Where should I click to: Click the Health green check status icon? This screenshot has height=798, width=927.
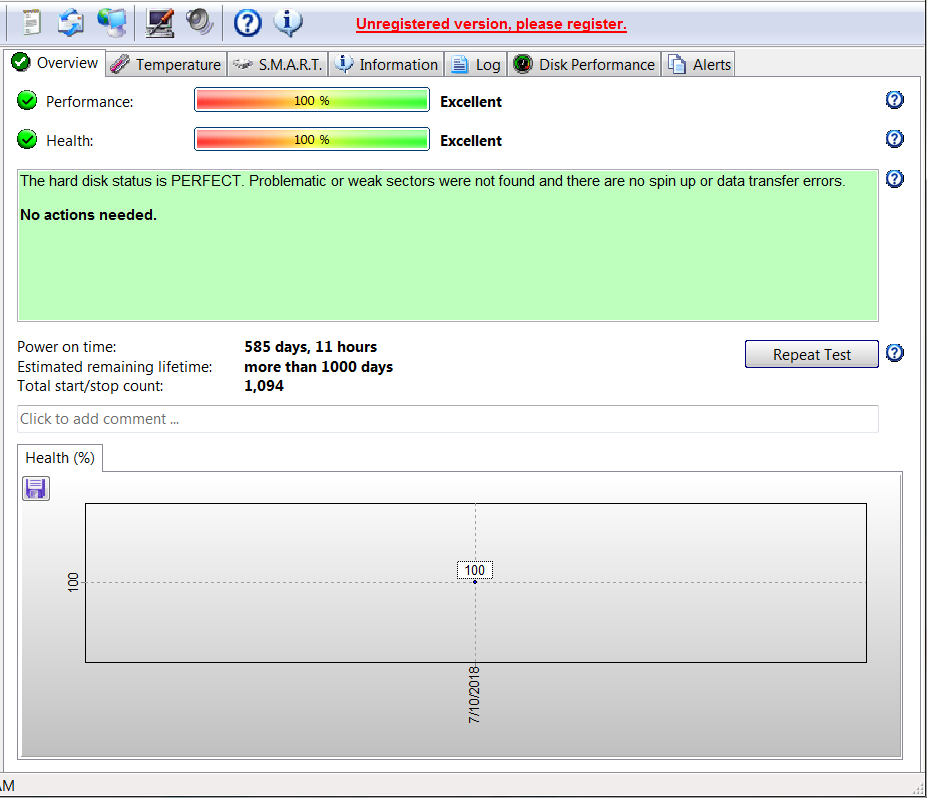coord(27,140)
